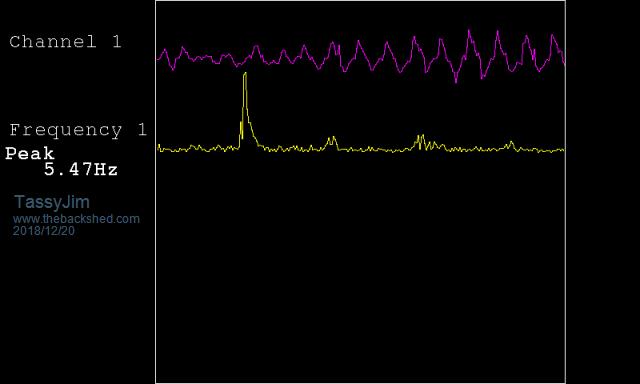Image resolution: width=640 pixels, height=384 pixels.
Task: Click the small spike beside main yellow peak
Action: tap(241, 130)
